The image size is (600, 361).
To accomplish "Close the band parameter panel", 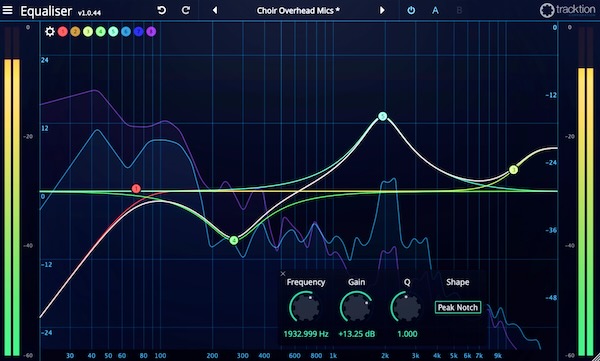I will pos(283,274).
